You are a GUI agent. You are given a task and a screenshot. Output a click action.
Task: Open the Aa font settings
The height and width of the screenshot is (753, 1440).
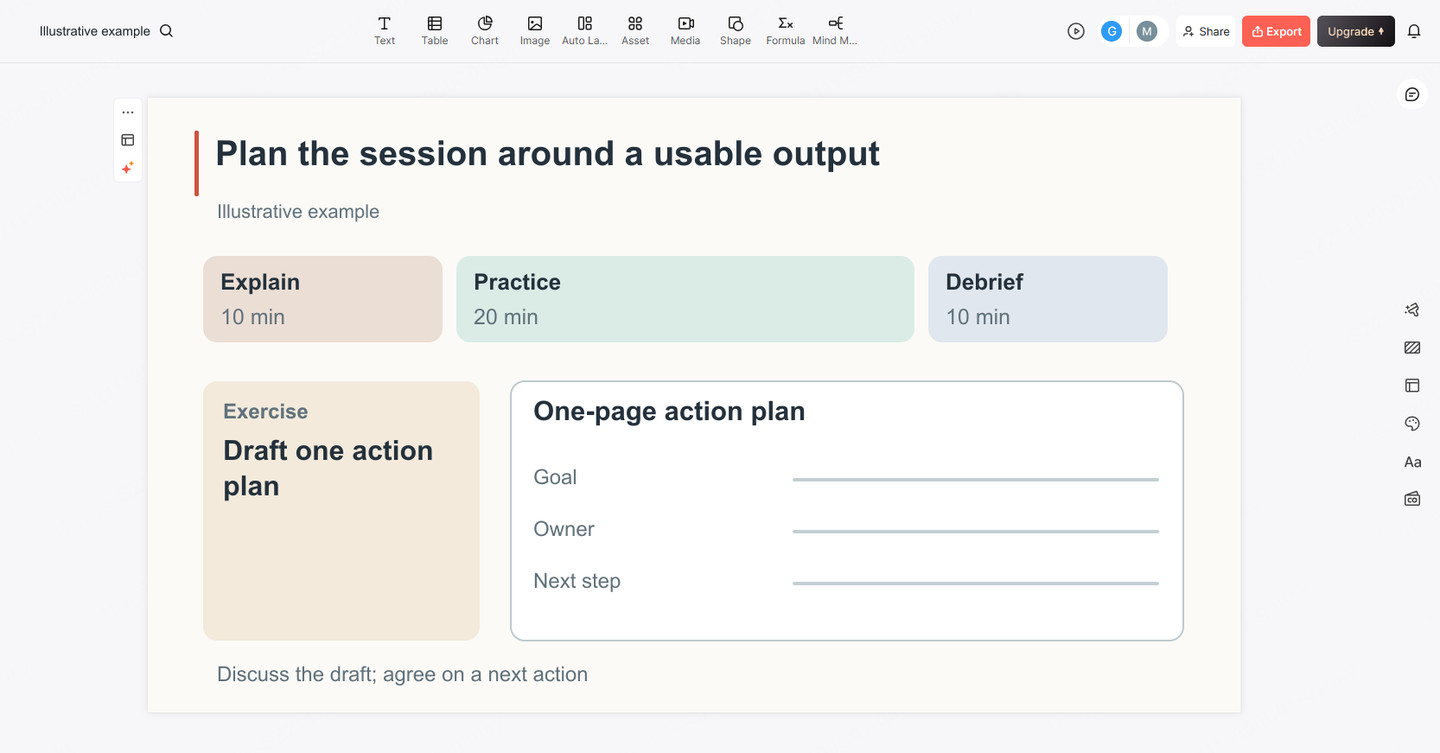(x=1412, y=462)
